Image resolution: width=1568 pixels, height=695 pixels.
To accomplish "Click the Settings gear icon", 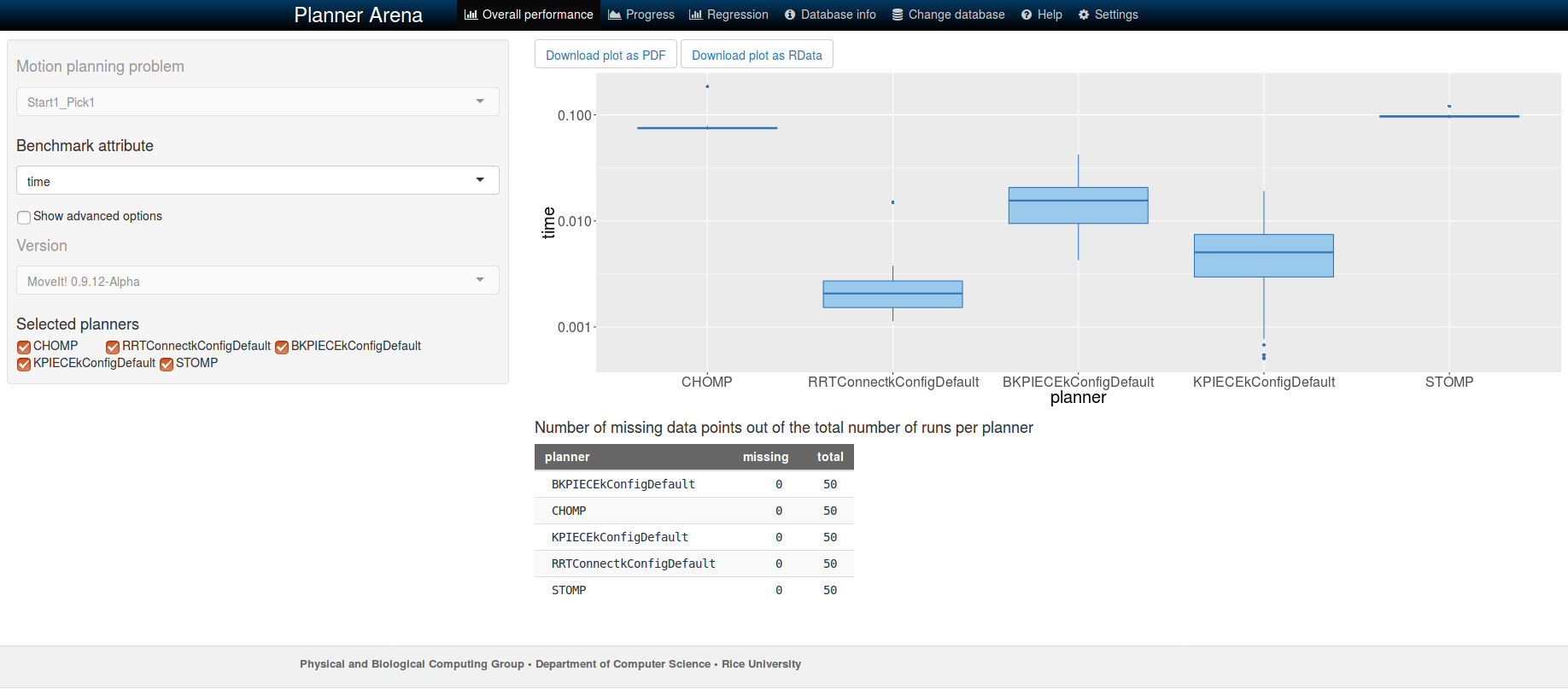I will click(1084, 15).
